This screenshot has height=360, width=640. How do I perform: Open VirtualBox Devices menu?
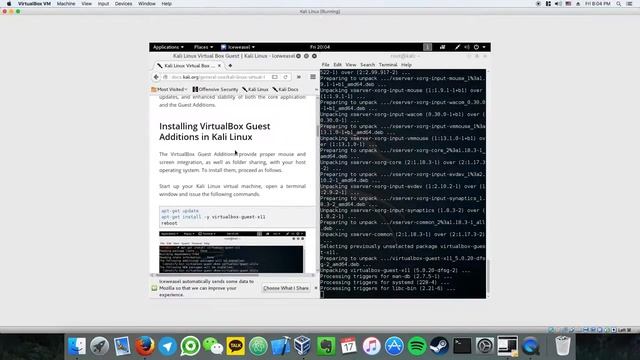[x=123, y=4]
